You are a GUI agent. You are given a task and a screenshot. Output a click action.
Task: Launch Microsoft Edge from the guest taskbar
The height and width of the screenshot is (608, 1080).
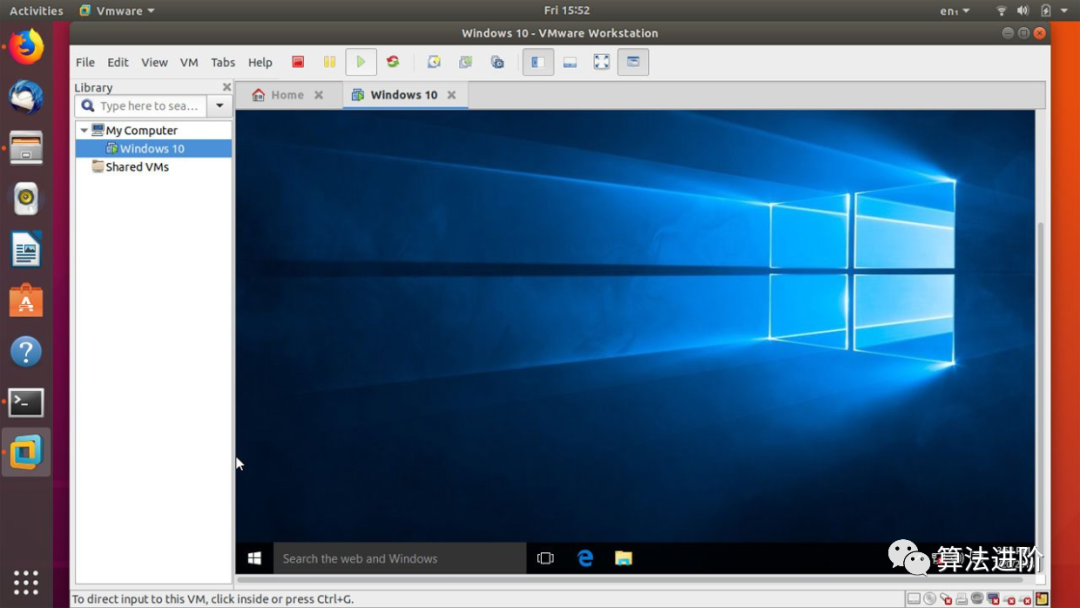tap(585, 558)
